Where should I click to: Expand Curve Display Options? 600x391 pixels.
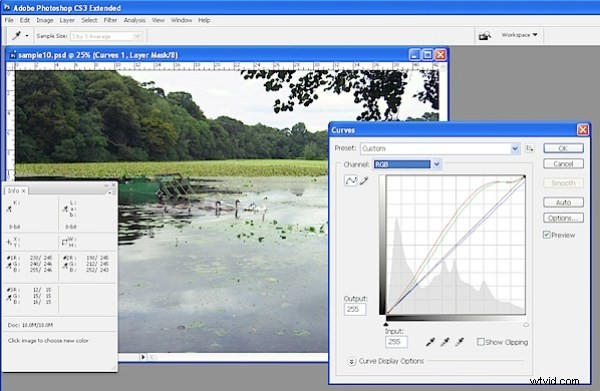(x=352, y=361)
